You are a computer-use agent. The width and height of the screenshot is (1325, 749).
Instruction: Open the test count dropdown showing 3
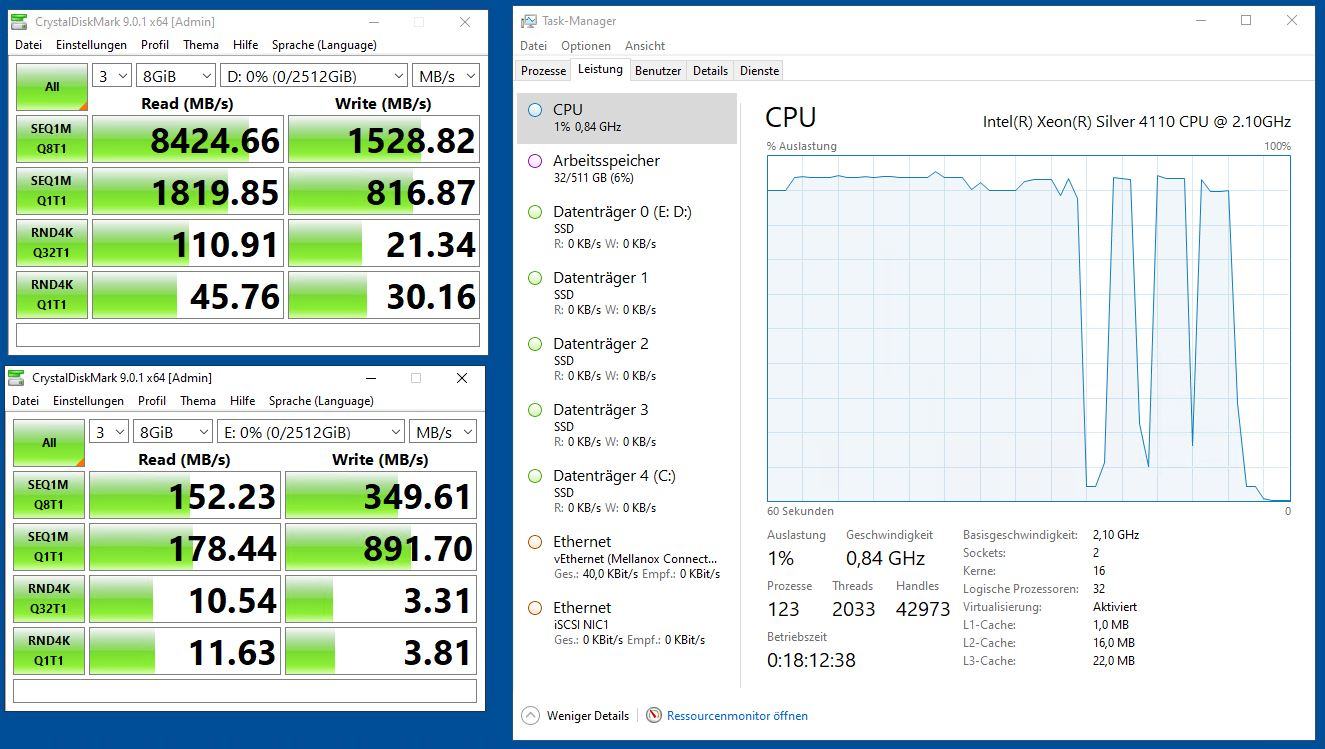point(111,75)
